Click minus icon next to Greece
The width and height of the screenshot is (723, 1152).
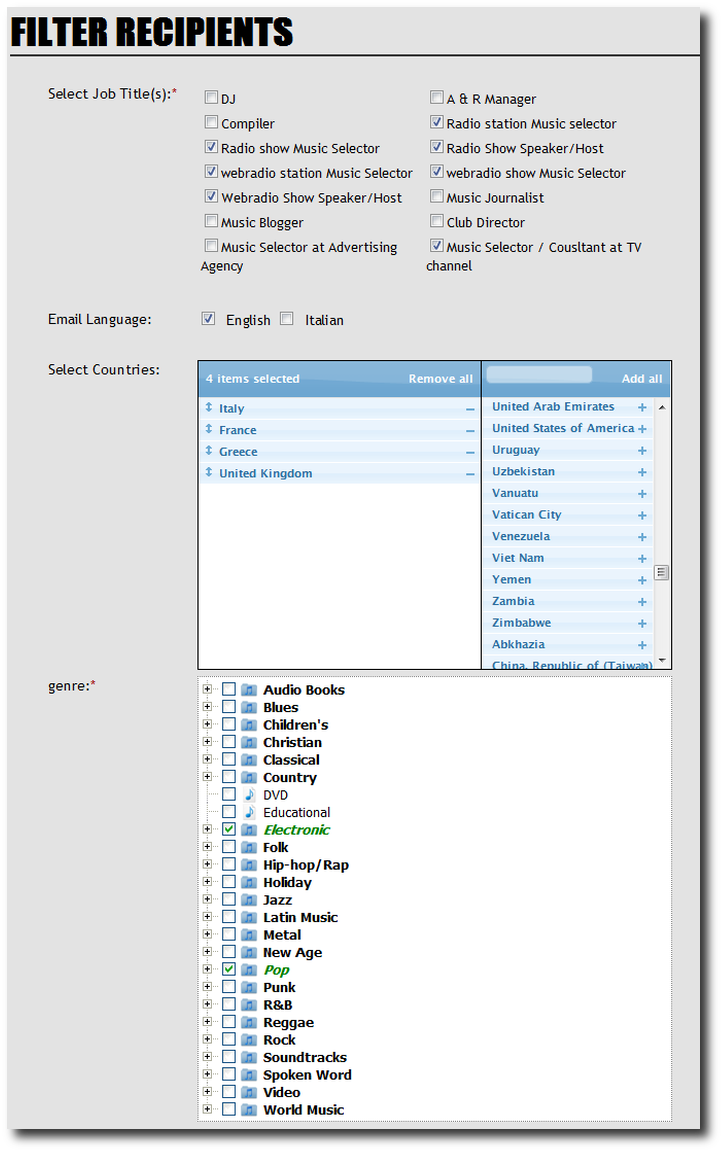coord(470,452)
